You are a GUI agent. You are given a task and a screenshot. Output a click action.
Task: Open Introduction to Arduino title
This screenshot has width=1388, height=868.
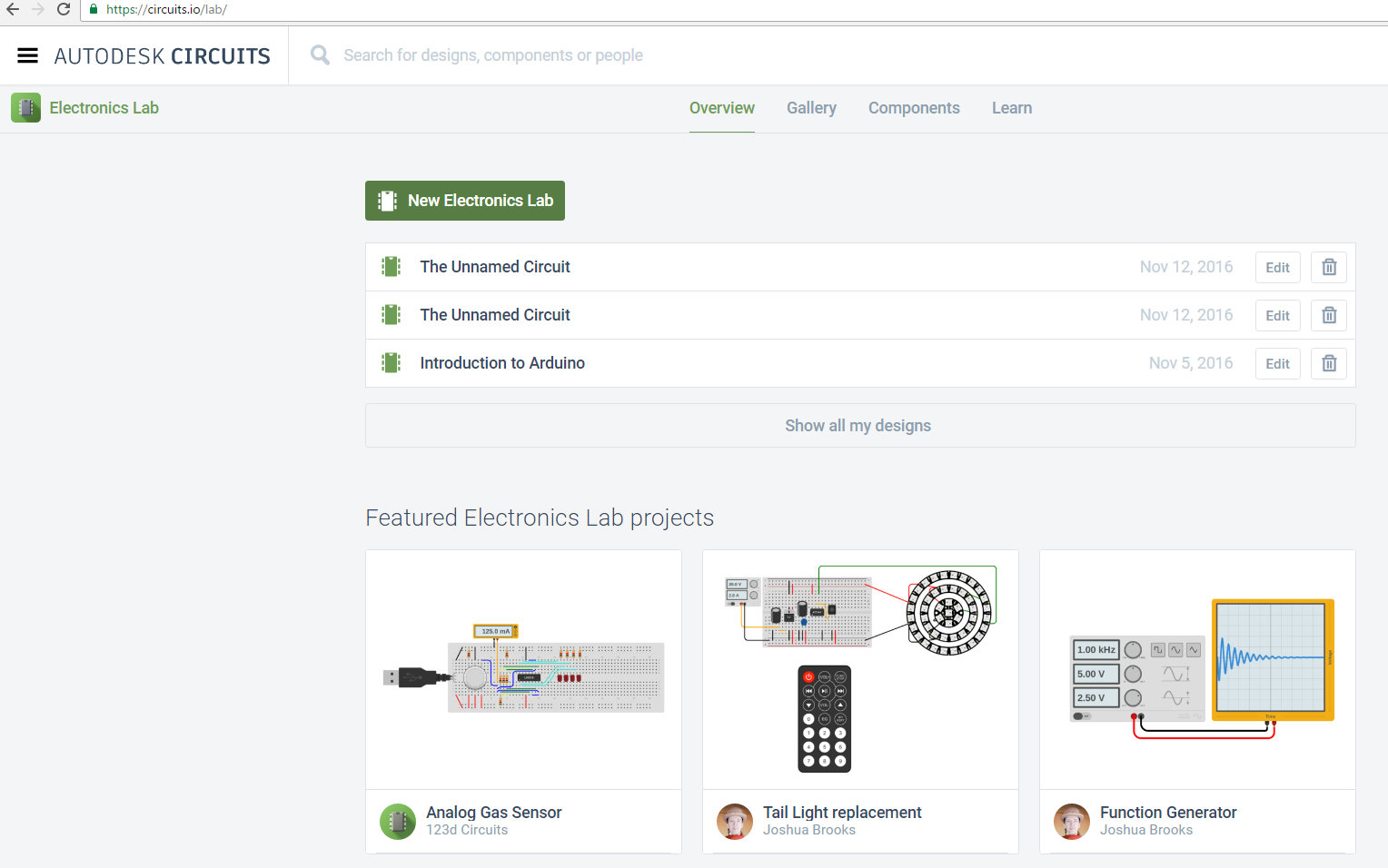pos(502,363)
